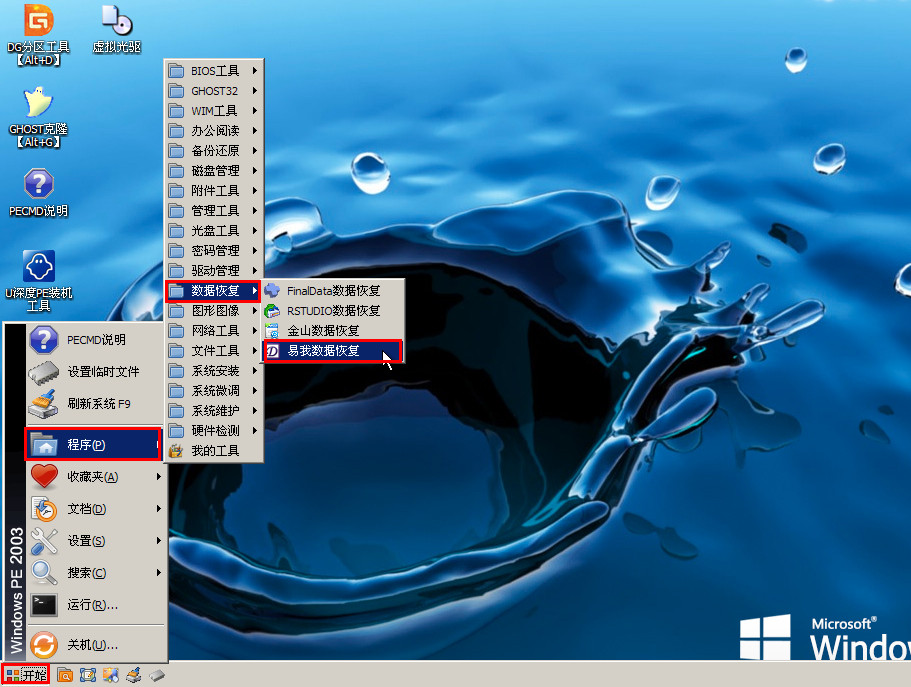Click the 设置 wrench and screwdriver icon

click(x=44, y=541)
